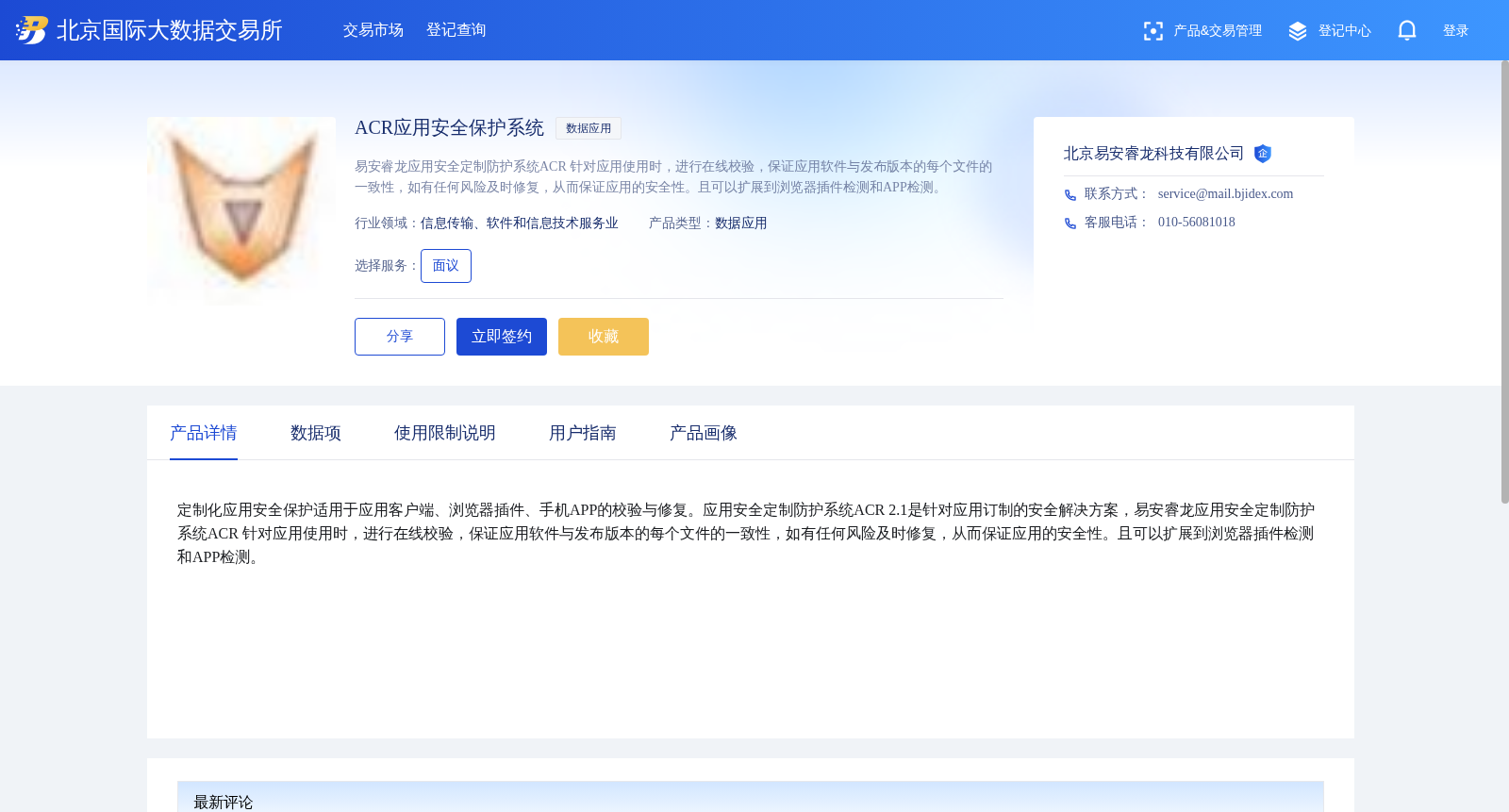Switch to the 数据项 tab

click(316, 433)
